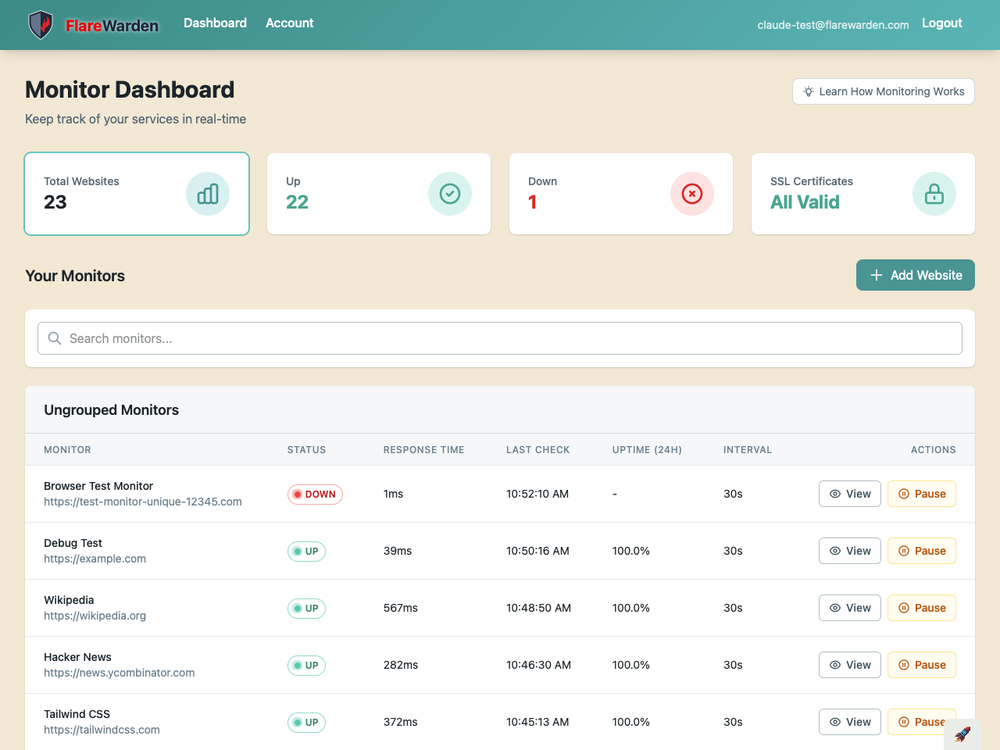Click Logout in the top right

pos(941,22)
